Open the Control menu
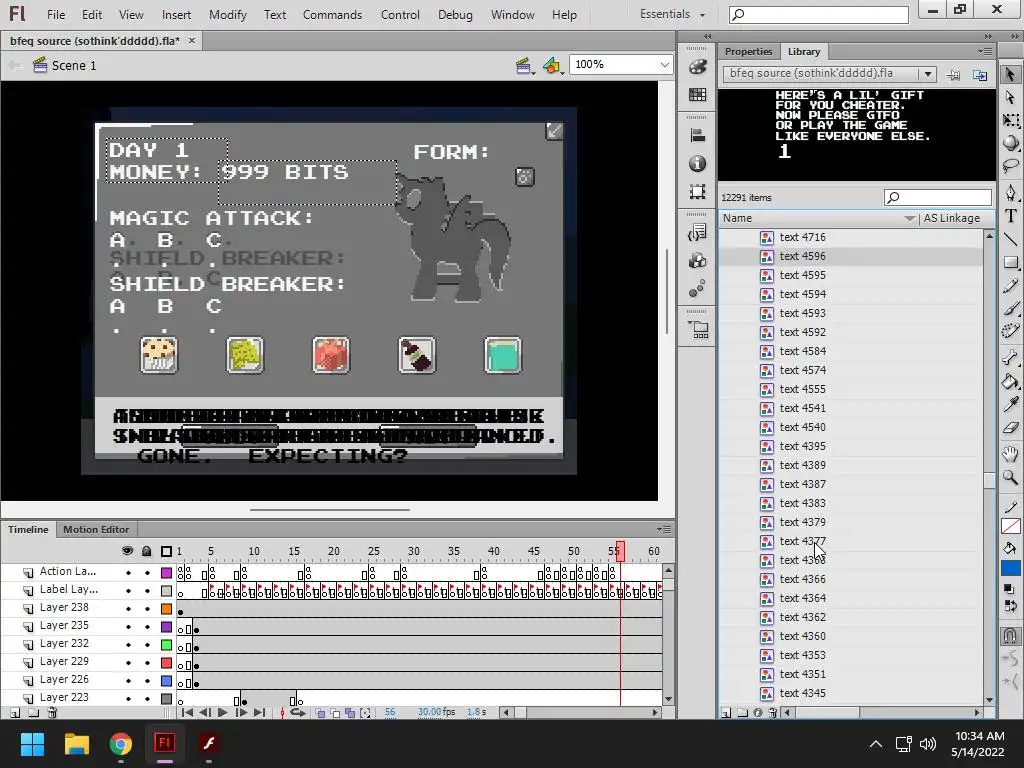The width and height of the screenshot is (1024, 768). click(400, 14)
